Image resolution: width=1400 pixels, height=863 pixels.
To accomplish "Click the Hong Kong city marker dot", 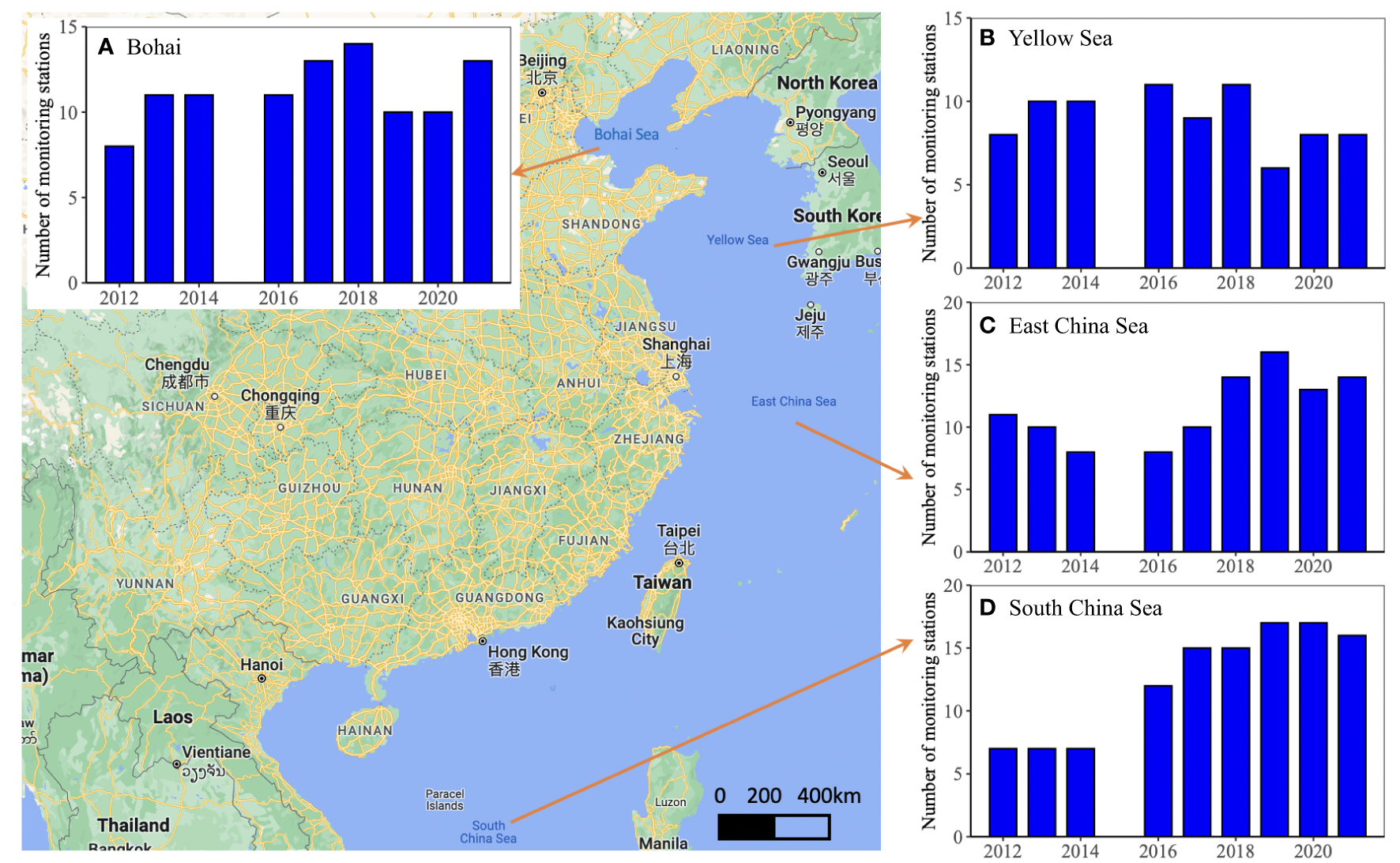I will [482, 641].
